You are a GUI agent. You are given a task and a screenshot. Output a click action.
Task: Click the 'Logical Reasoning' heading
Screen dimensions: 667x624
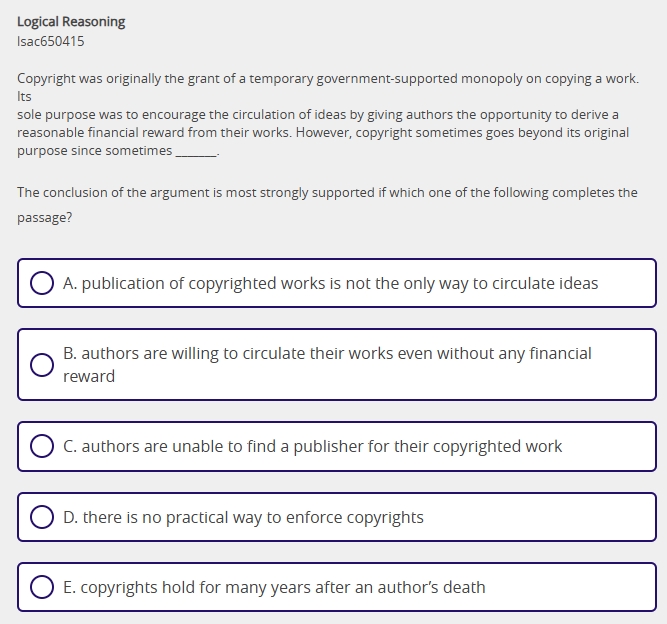[x=71, y=21]
